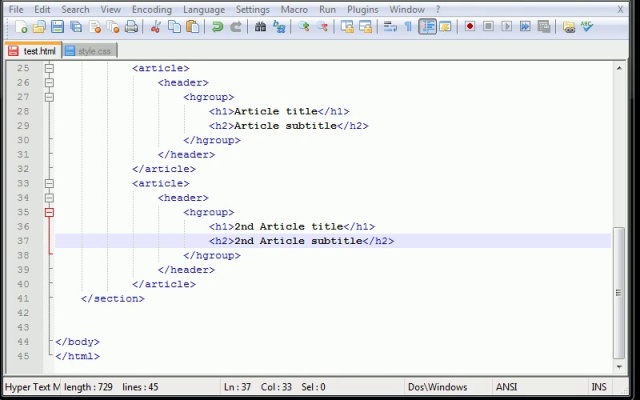Select the test.html tab
This screenshot has width=640, height=400.
(33, 51)
